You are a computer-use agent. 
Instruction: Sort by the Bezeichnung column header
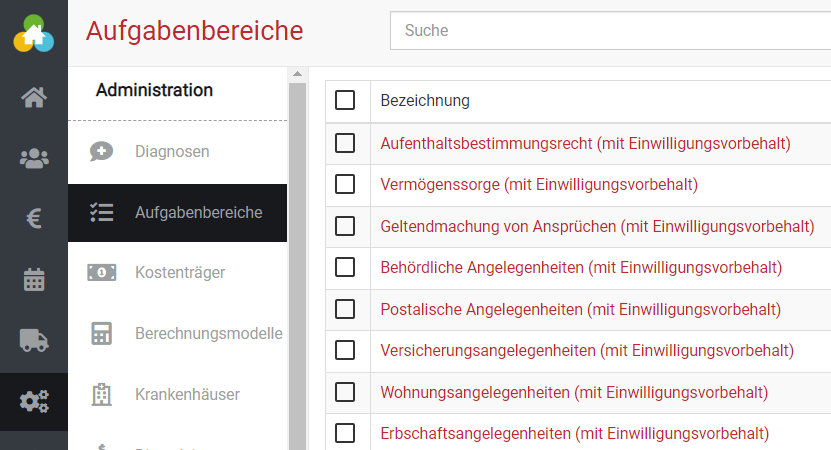click(425, 101)
